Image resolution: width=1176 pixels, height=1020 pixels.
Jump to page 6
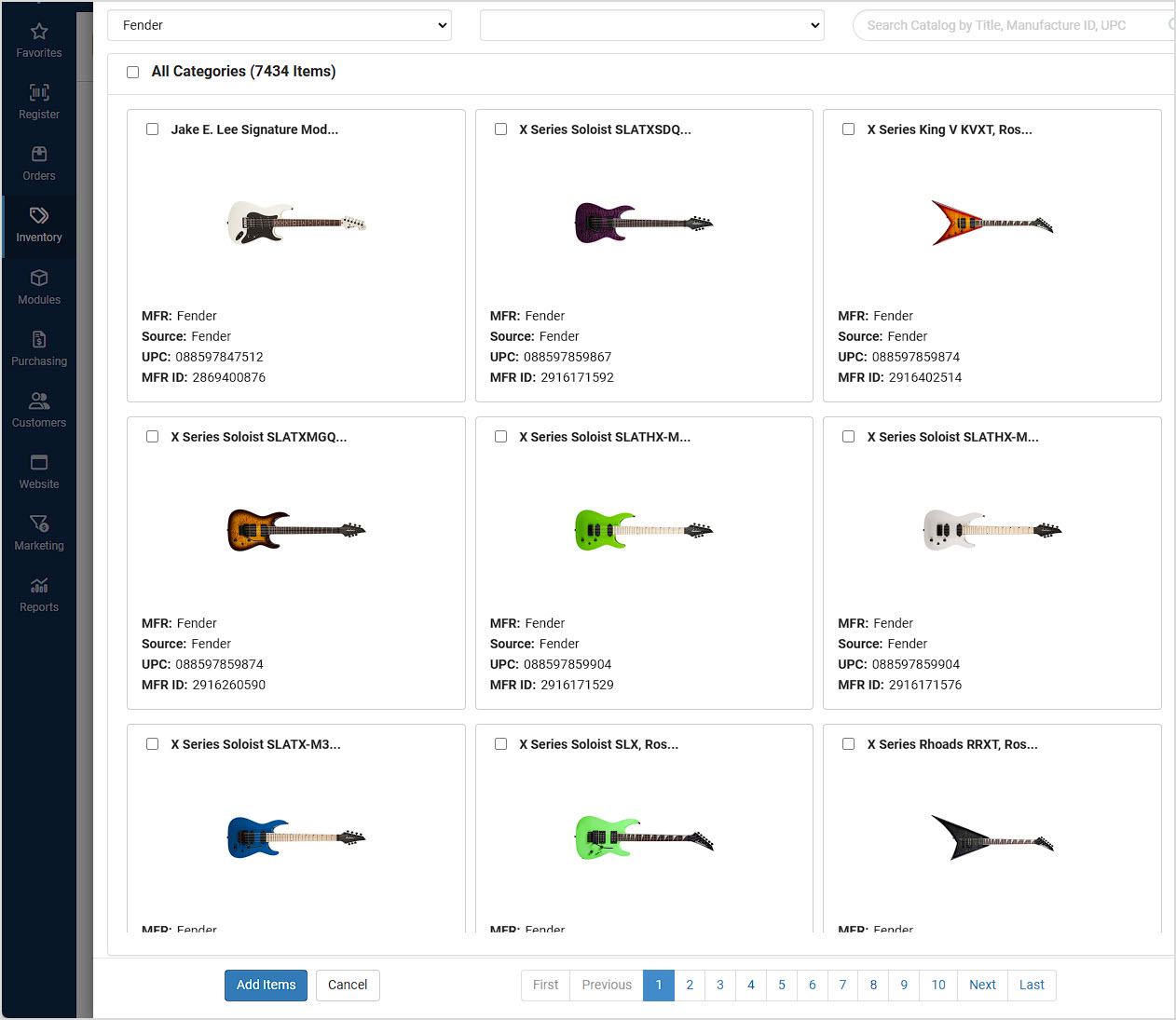pyautogui.click(x=813, y=986)
